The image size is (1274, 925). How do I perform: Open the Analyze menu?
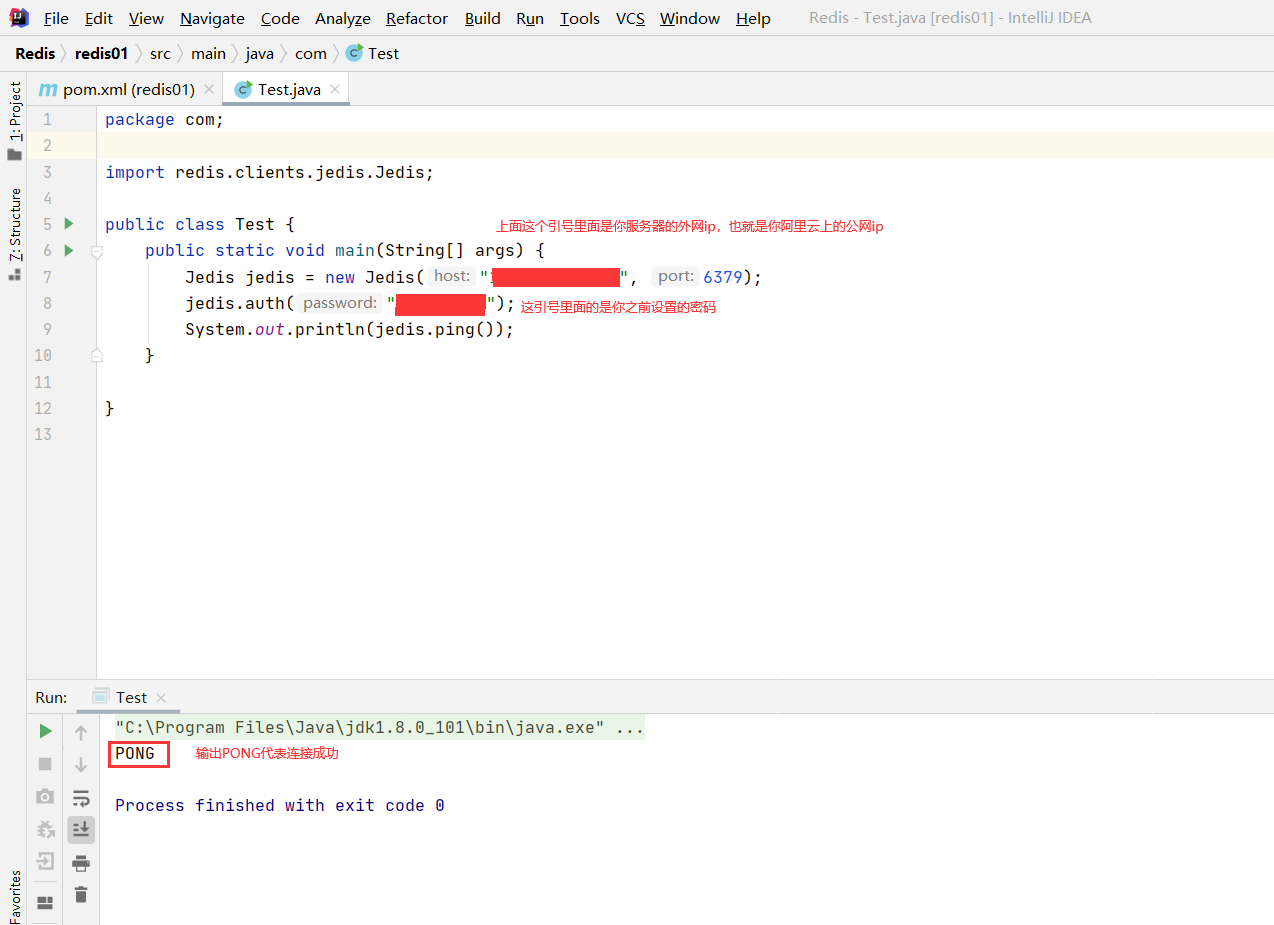pos(343,18)
